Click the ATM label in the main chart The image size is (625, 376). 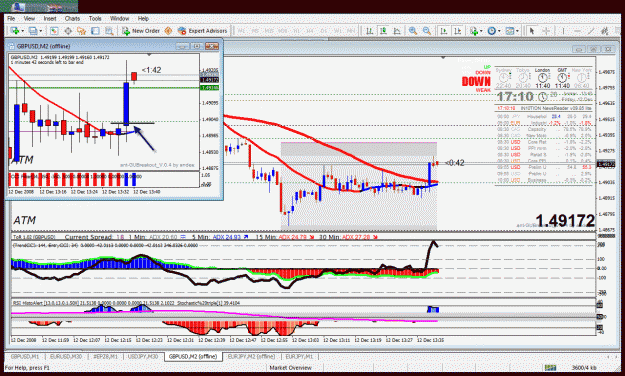pyautogui.click(x=24, y=220)
